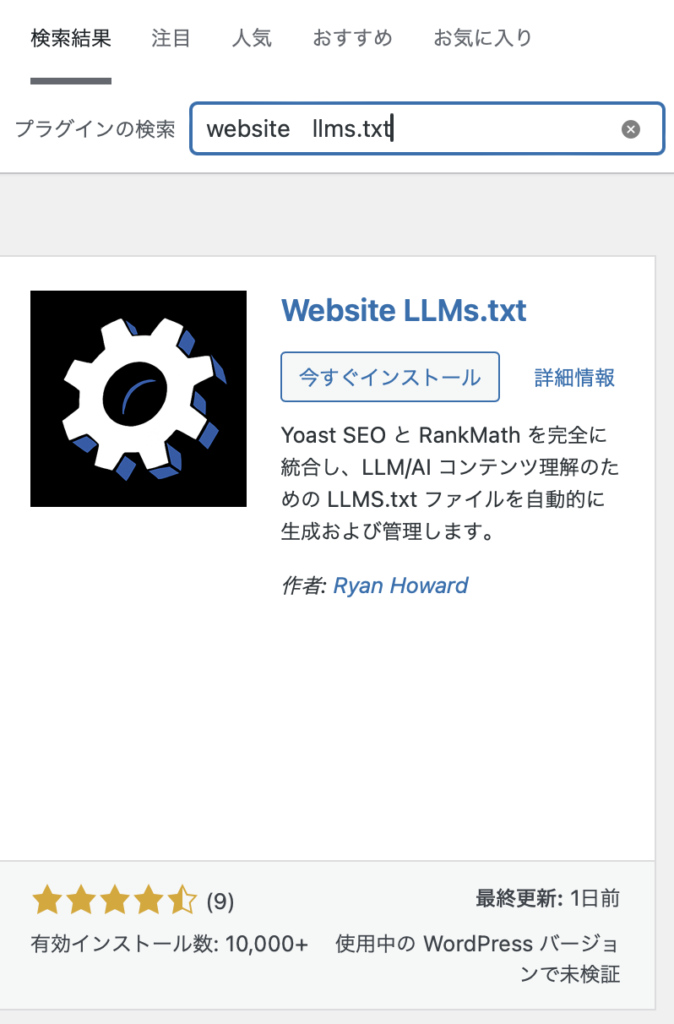The width and height of the screenshot is (674, 1024).
Task: Switch to the 人気 tab
Action: (251, 38)
